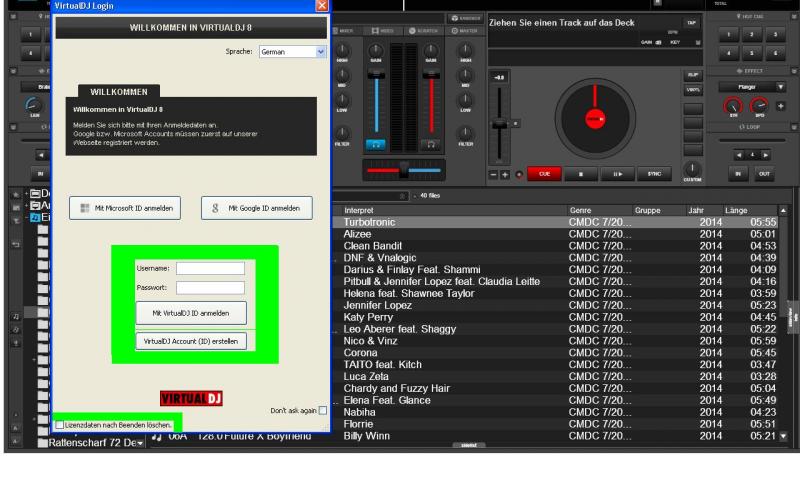Click VirtualDJ Account (ID) erstellen button
Viewport: 800px width, 500px height.
pos(191,341)
